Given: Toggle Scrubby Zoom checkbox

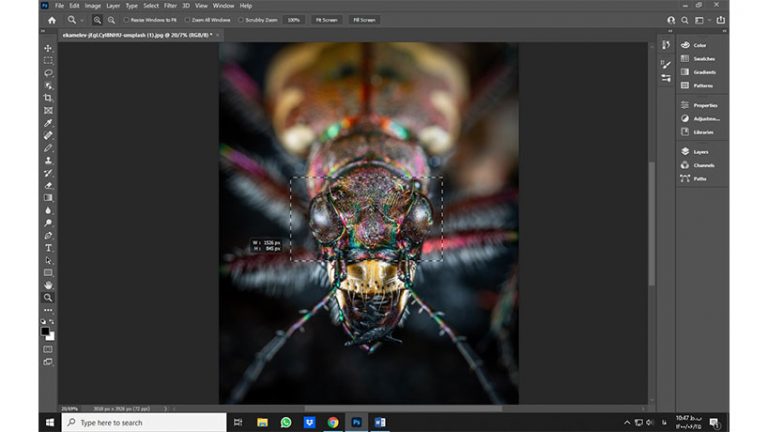Looking at the screenshot, I should (x=240, y=20).
